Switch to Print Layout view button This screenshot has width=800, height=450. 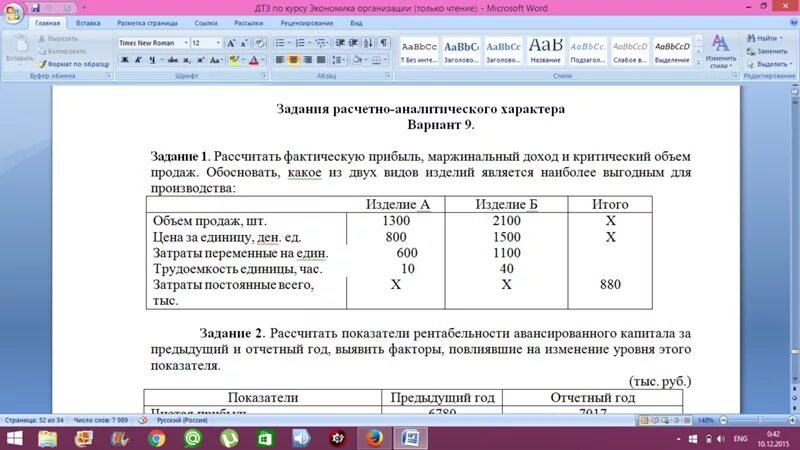point(644,420)
